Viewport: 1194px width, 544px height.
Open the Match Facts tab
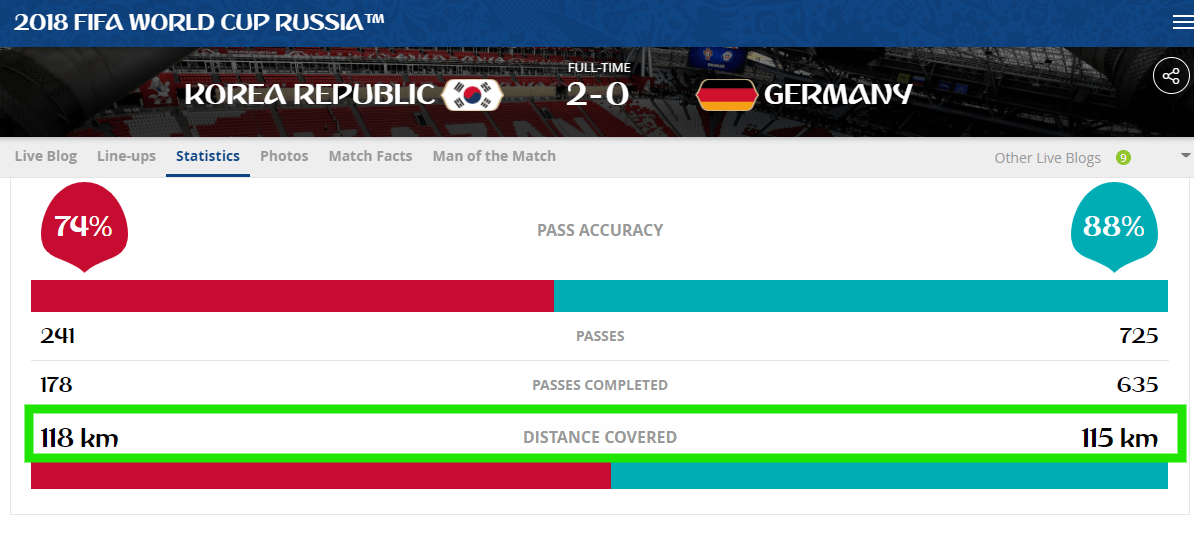point(370,156)
